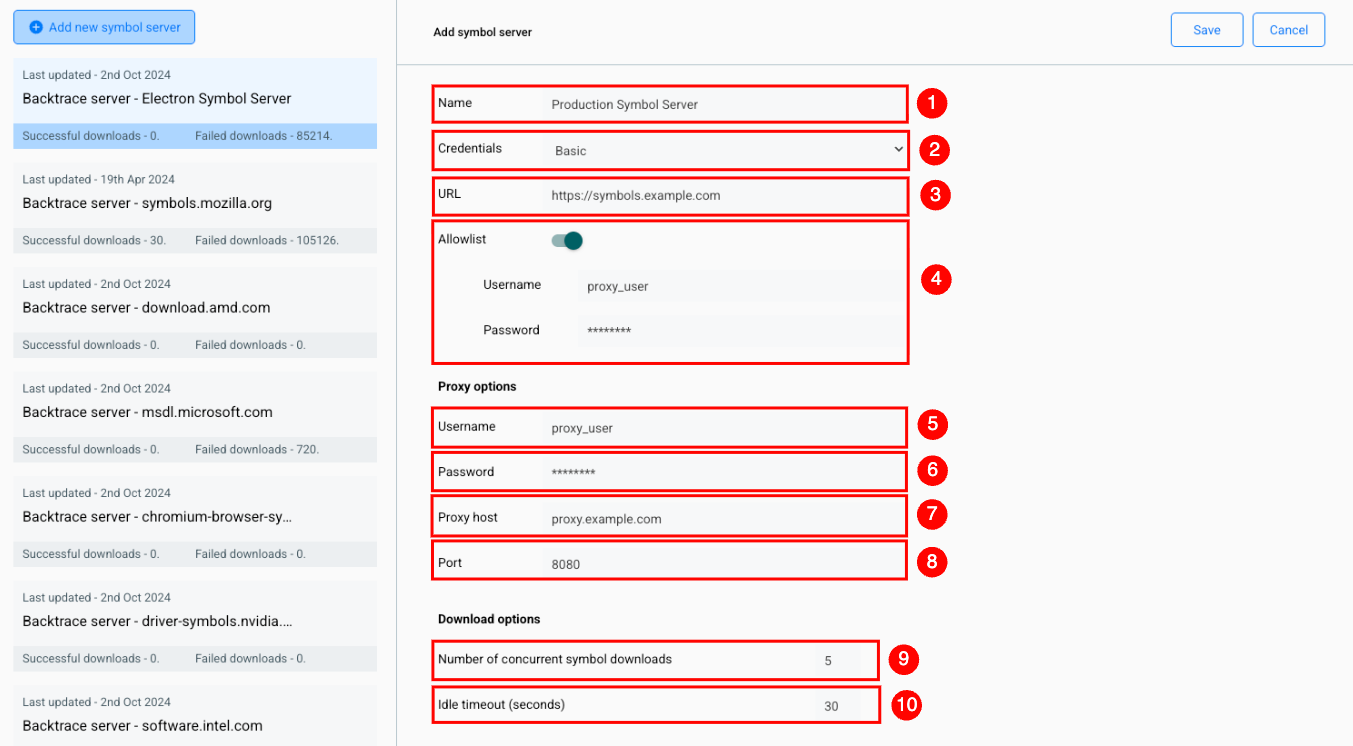
Task: Click the plus icon on Add new symbol server
Action: [x=36, y=28]
